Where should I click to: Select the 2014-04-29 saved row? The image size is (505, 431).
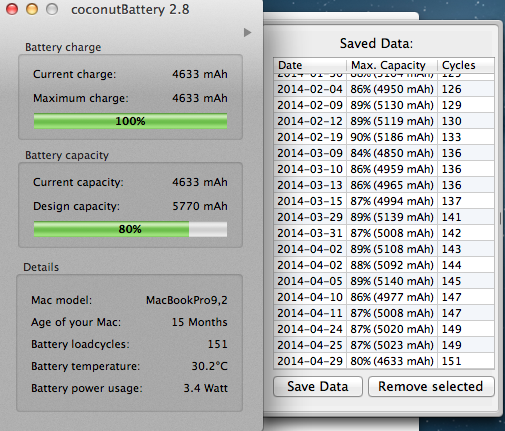384,361
